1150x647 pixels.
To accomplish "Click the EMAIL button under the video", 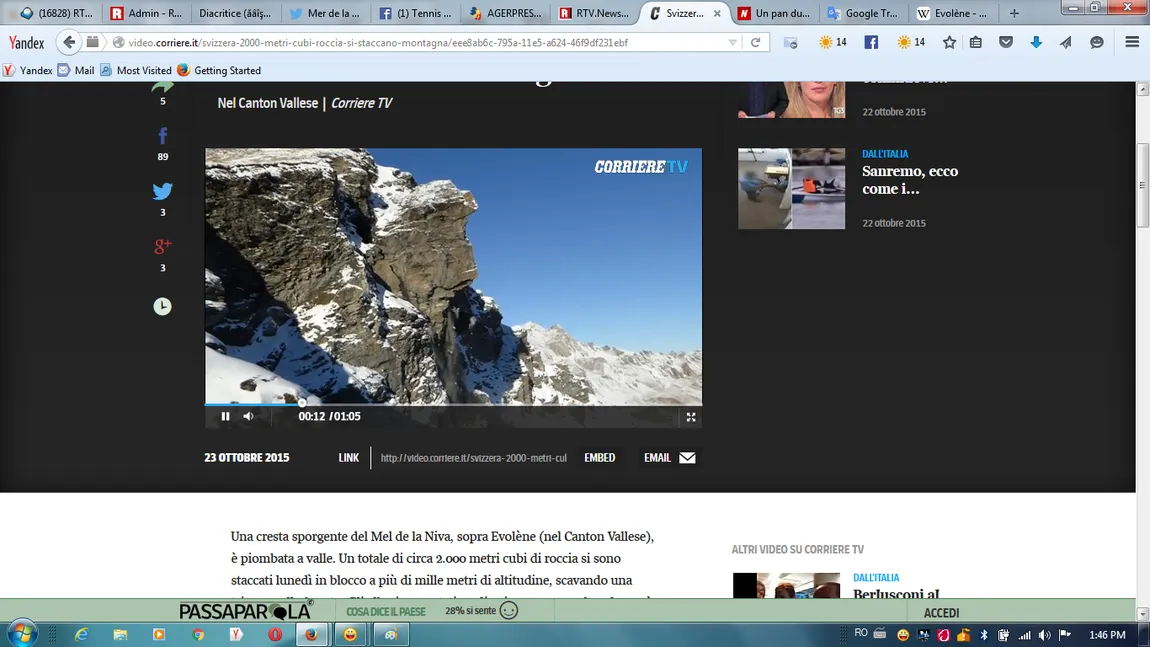I will (657, 458).
